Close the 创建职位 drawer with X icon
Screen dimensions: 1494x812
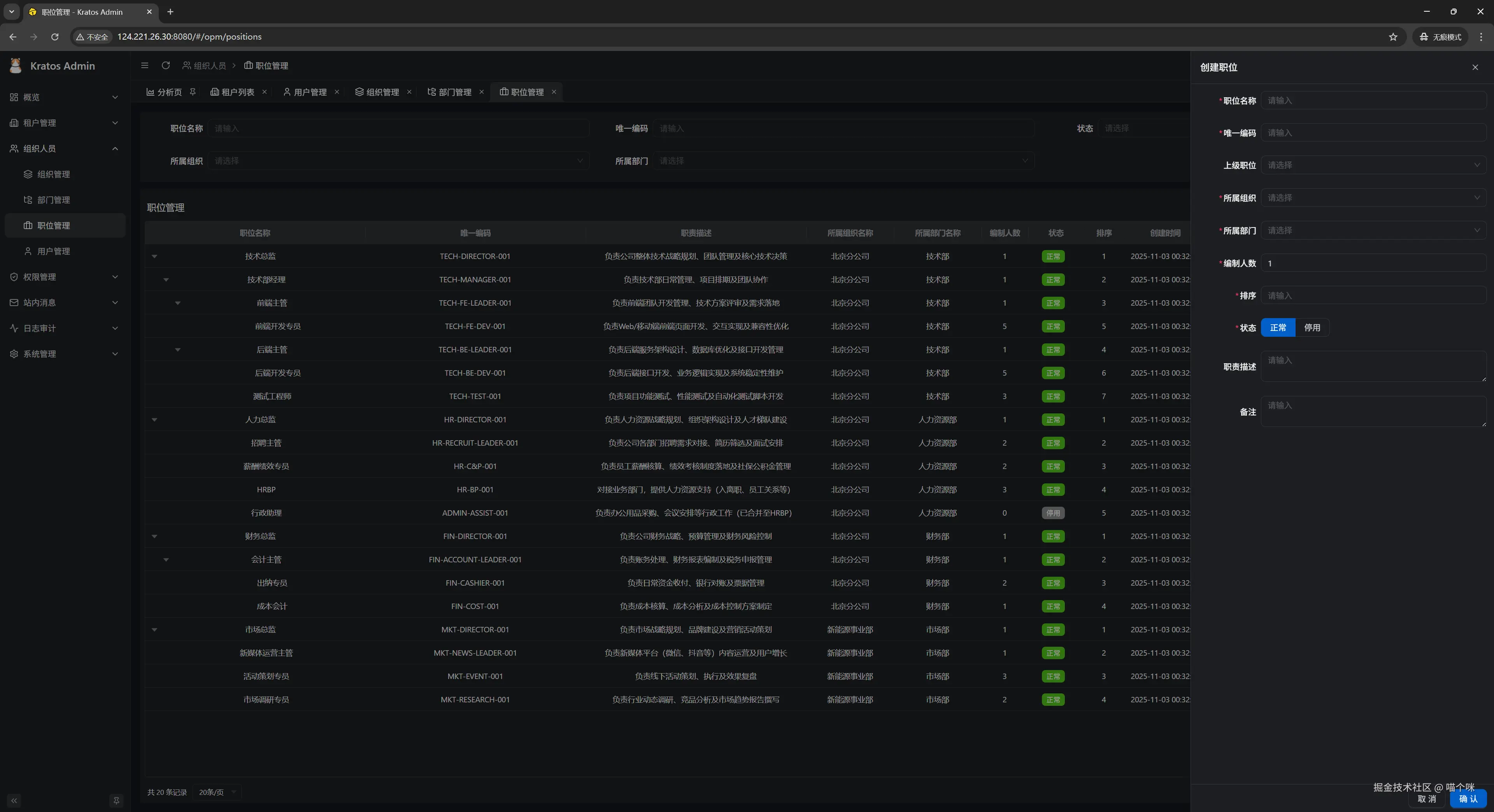(x=1475, y=67)
